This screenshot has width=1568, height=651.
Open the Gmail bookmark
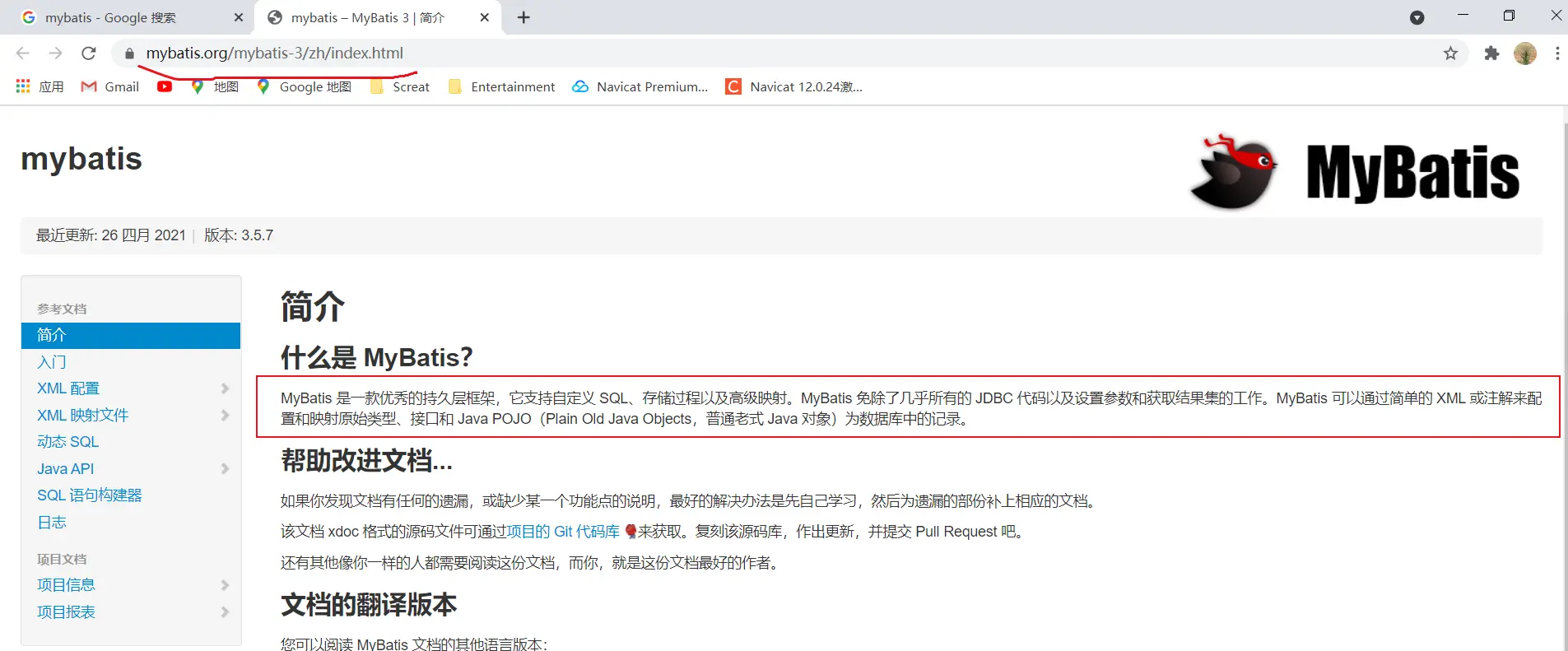[x=110, y=86]
